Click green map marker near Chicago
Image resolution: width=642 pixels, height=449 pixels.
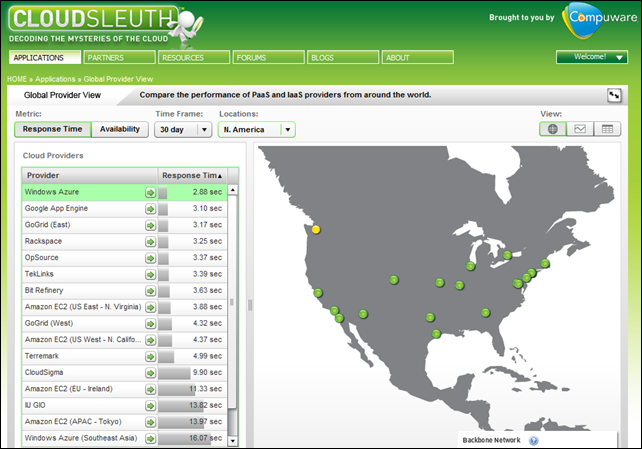point(470,266)
